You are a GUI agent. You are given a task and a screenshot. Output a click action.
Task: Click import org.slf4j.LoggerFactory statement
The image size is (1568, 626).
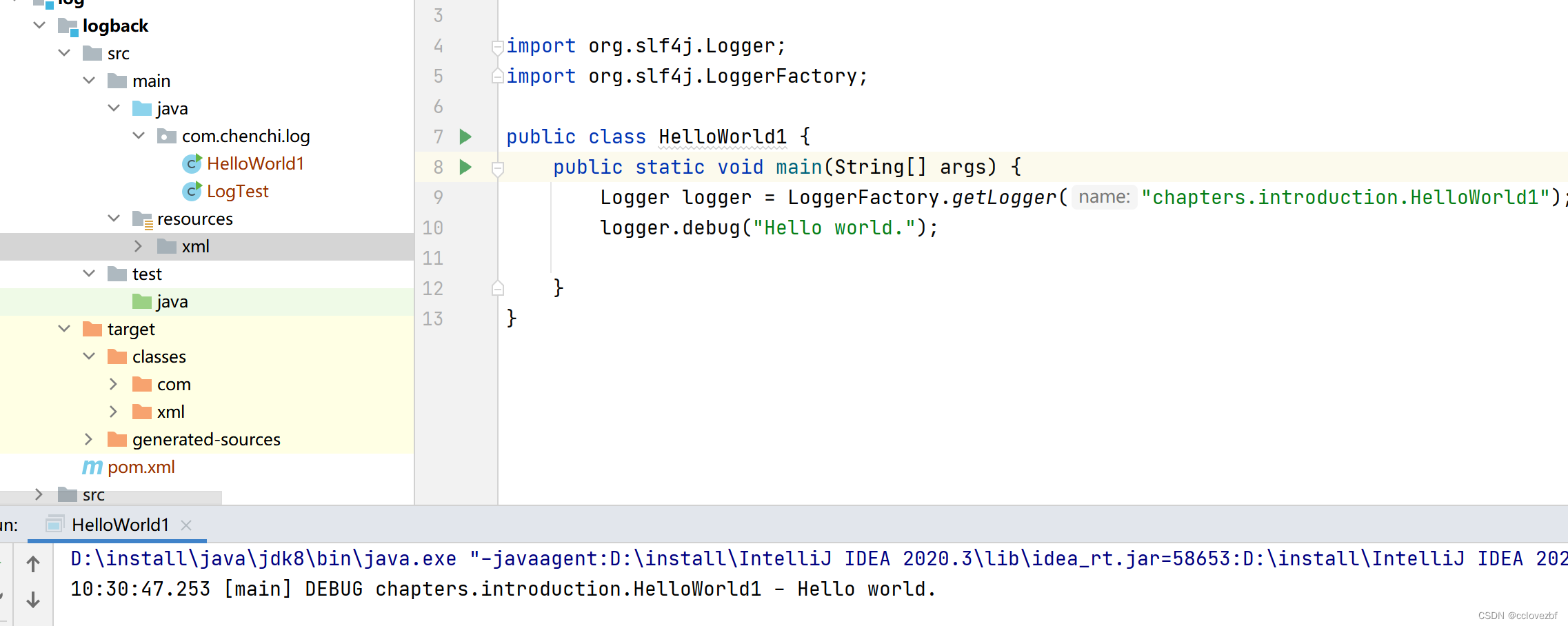coord(687,76)
